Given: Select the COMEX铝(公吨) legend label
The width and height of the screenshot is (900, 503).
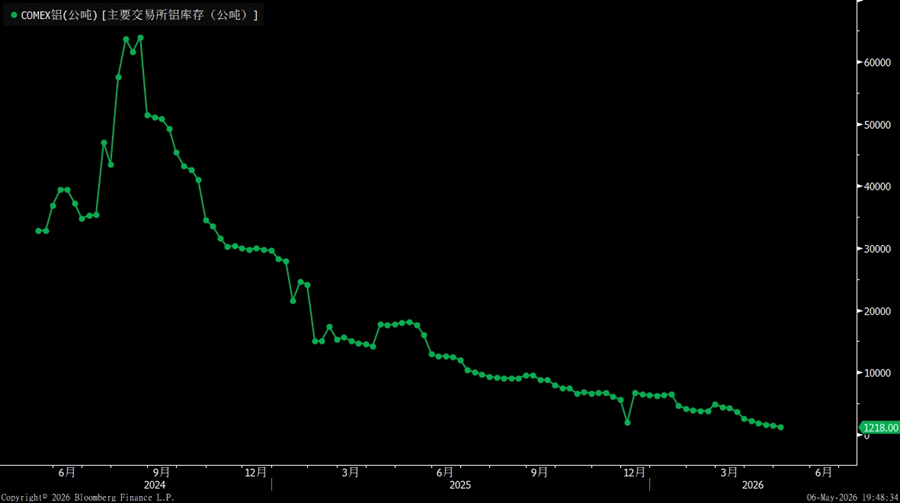Looking at the screenshot, I should coord(59,15).
